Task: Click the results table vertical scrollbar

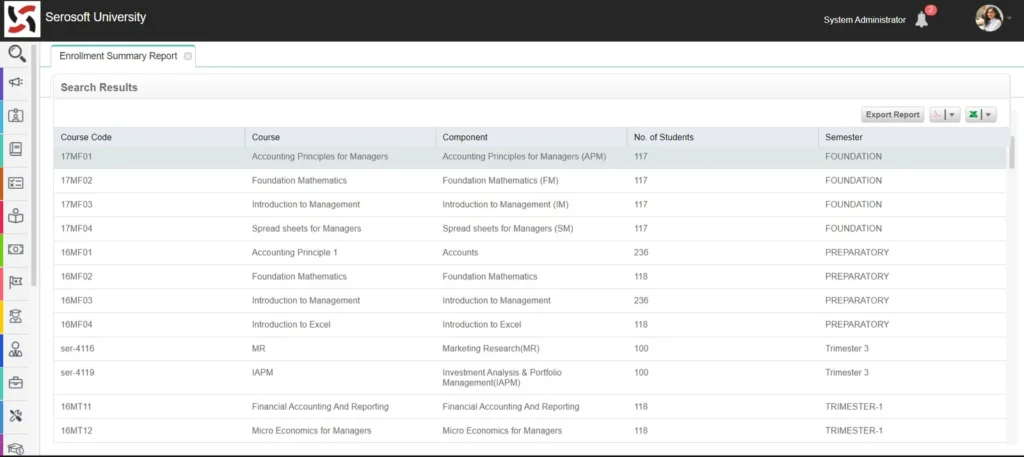Action: tap(1012, 155)
